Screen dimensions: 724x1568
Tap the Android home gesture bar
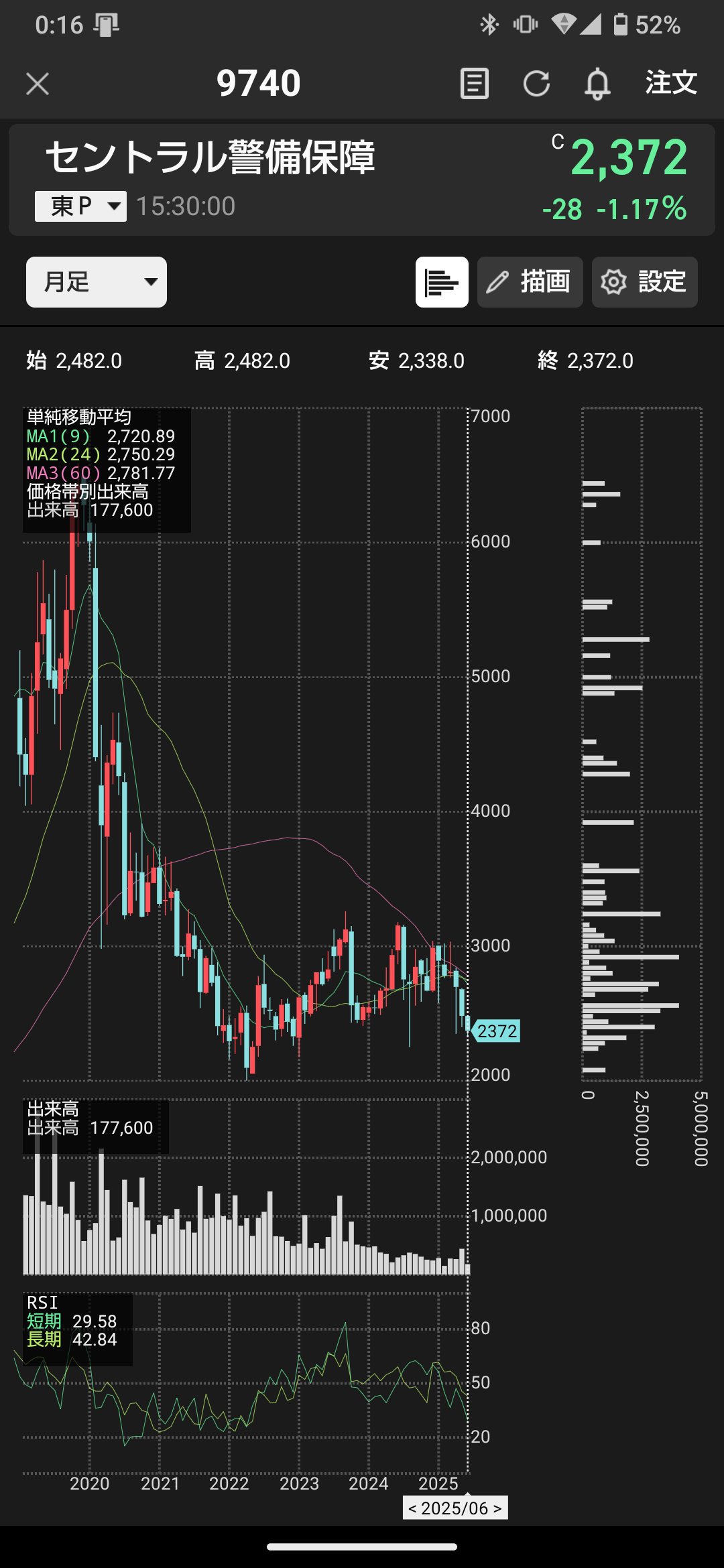362,1547
